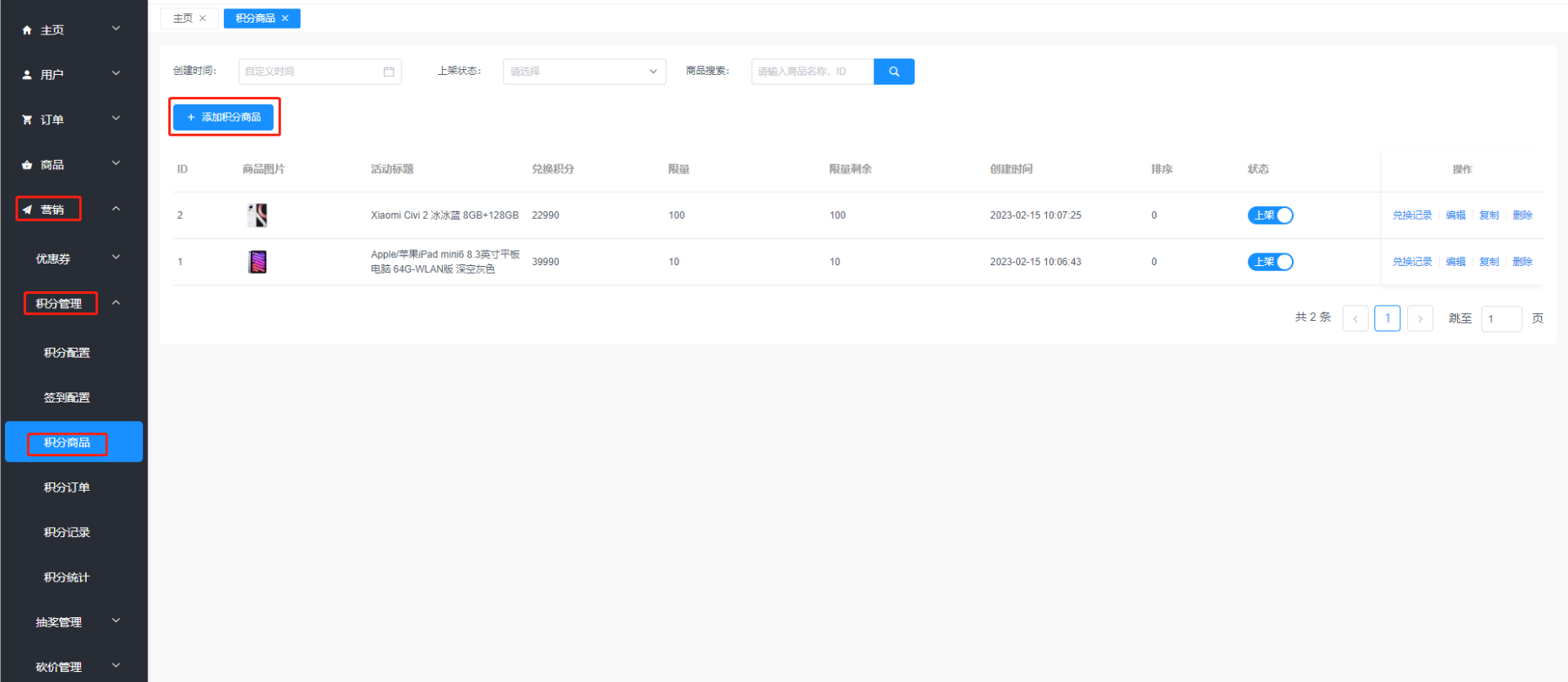This screenshot has width=1568, height=682.
Task: Click the iPad mini6 product thumbnail
Action: 258,262
